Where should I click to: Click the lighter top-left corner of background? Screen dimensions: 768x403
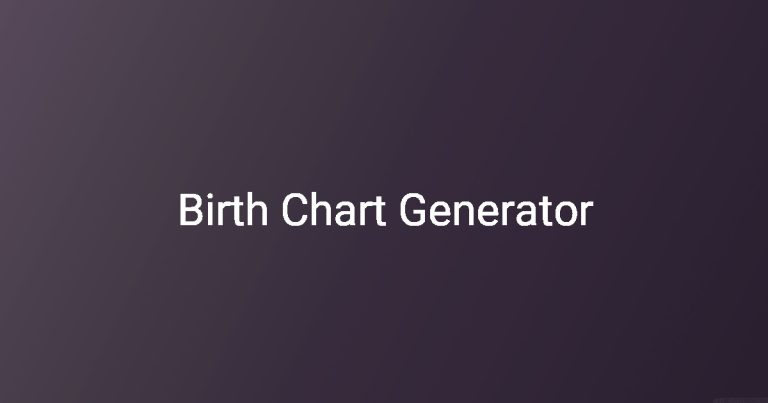click(x=29, y=24)
